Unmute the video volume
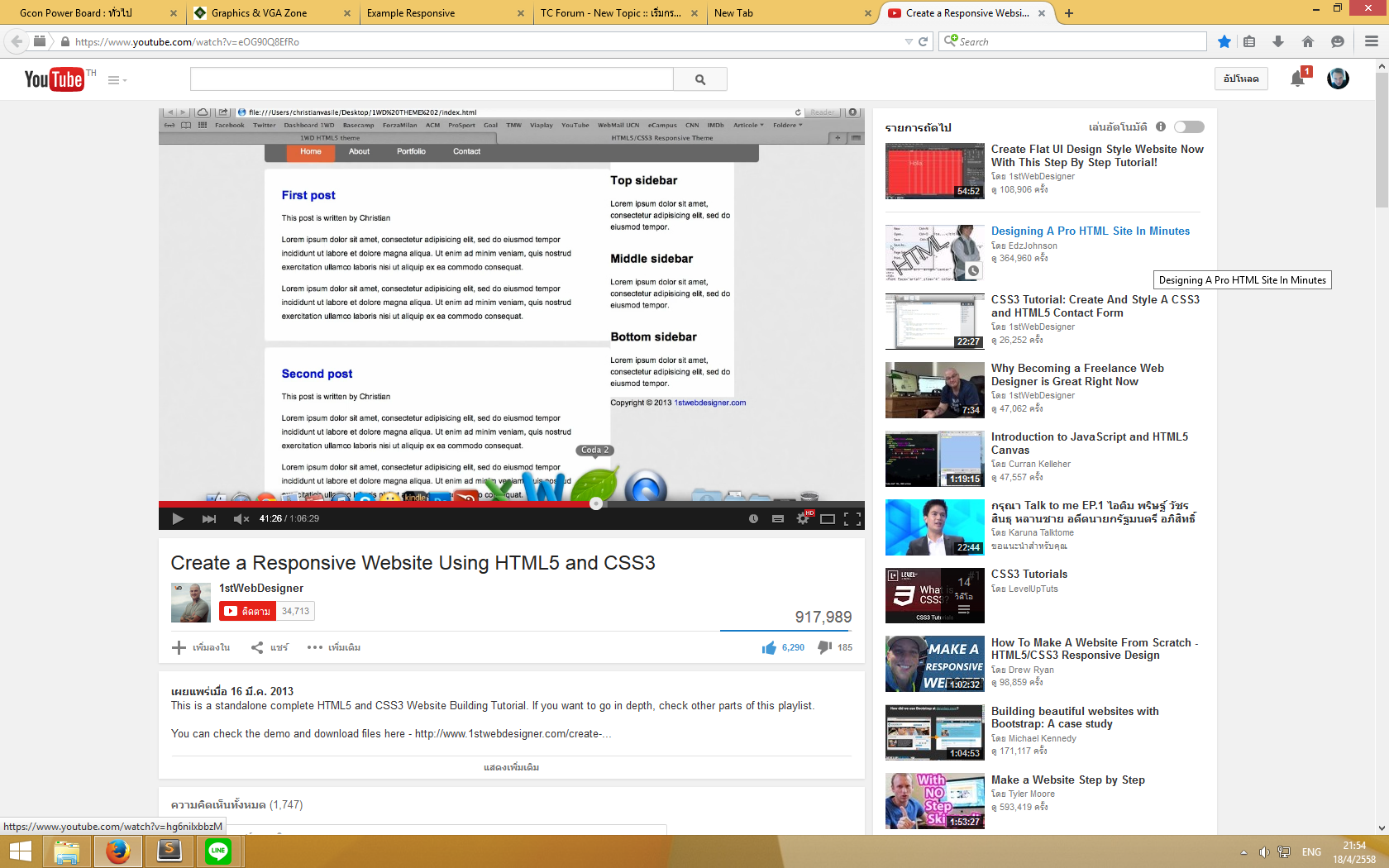The image size is (1389, 868). (241, 518)
